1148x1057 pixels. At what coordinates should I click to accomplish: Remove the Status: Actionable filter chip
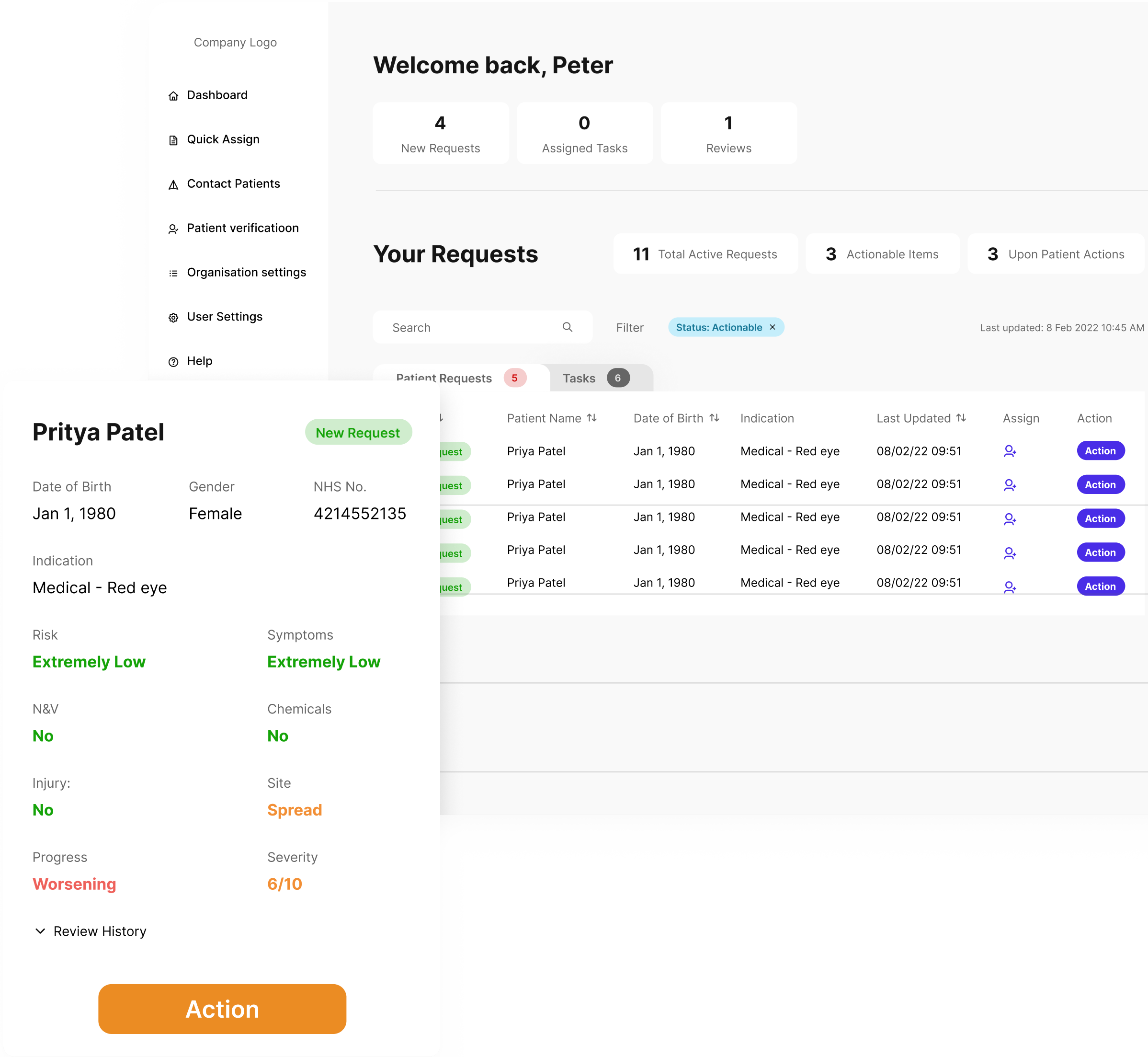click(773, 327)
